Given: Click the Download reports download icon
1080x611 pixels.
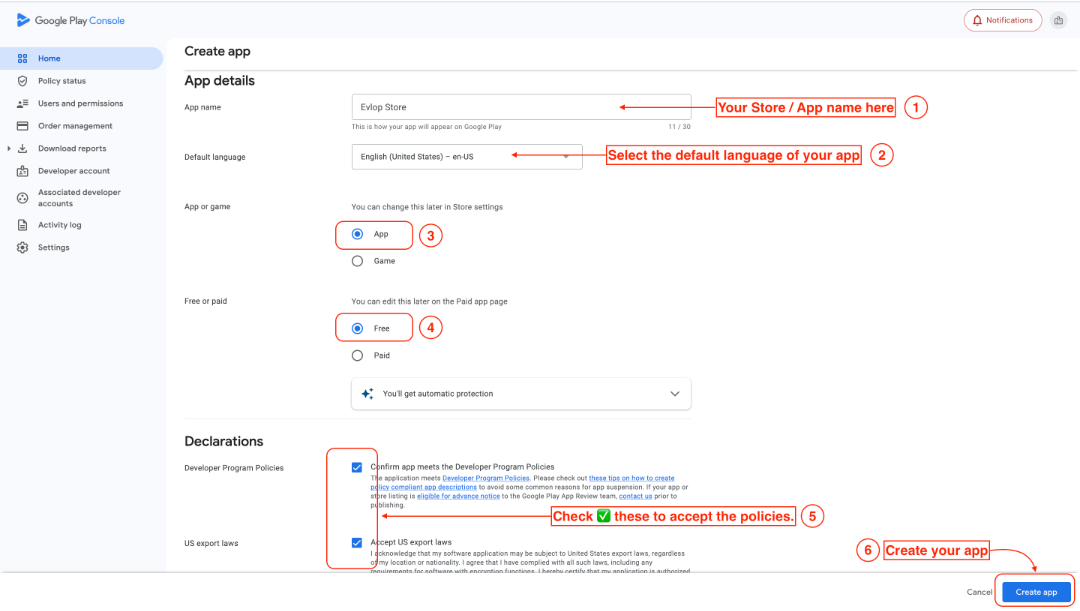Looking at the screenshot, I should 23,149.
